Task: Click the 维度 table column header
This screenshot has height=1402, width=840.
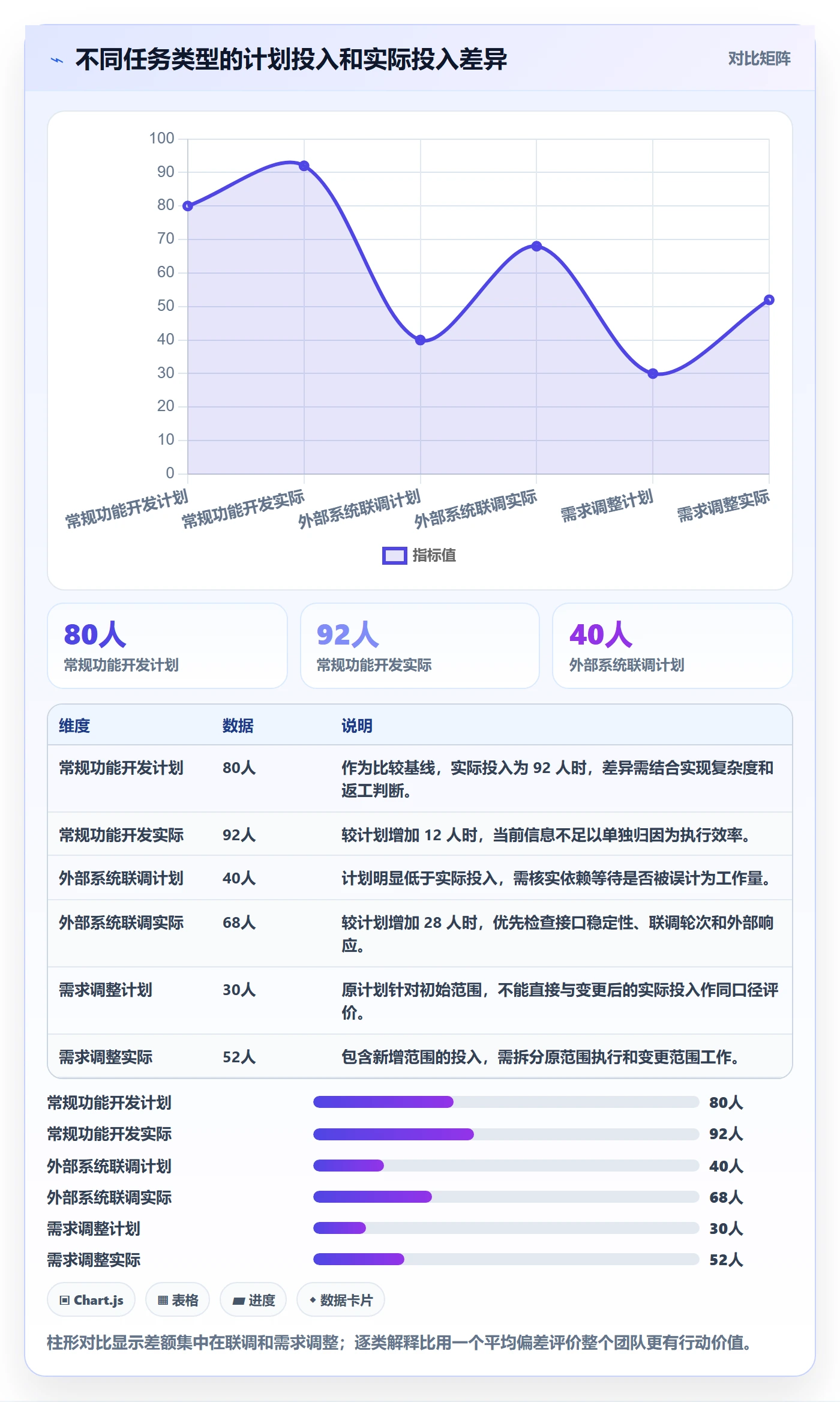Action: click(x=74, y=726)
